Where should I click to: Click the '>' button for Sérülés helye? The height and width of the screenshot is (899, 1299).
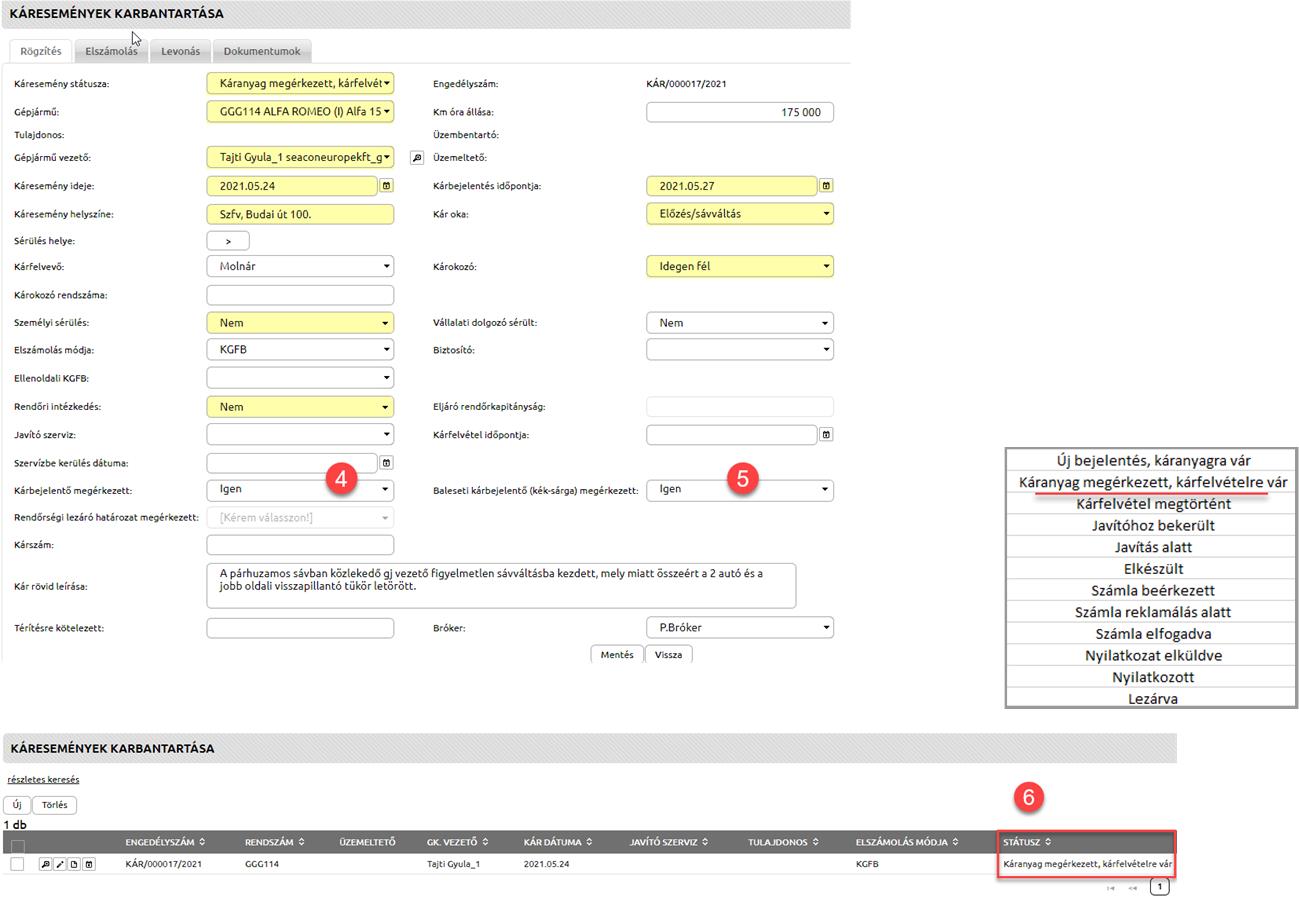[228, 241]
